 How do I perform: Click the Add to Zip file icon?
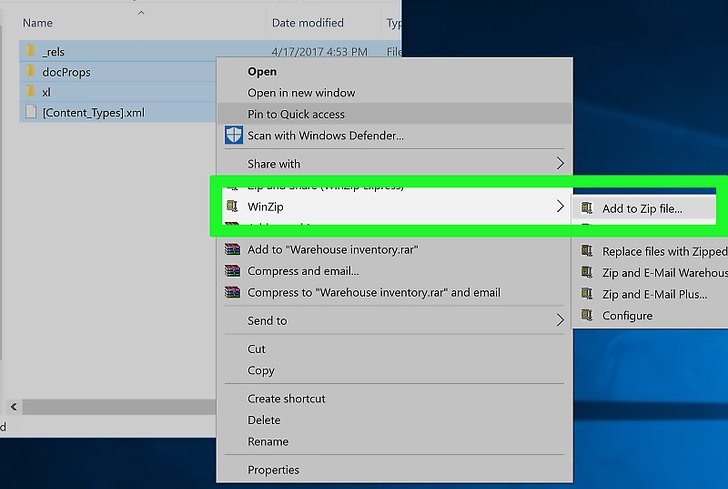[587, 208]
